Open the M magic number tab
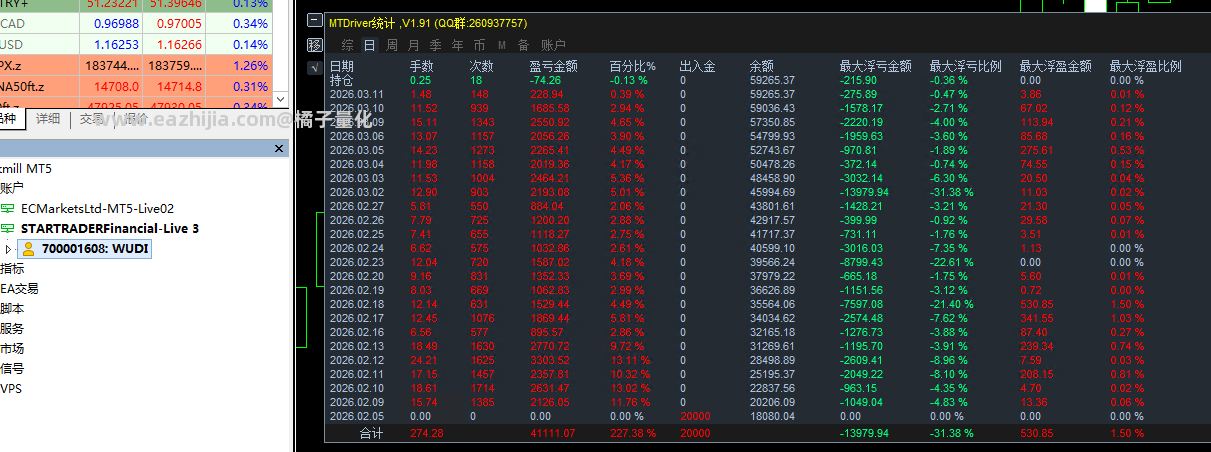The width and height of the screenshot is (1211, 452). pos(501,45)
